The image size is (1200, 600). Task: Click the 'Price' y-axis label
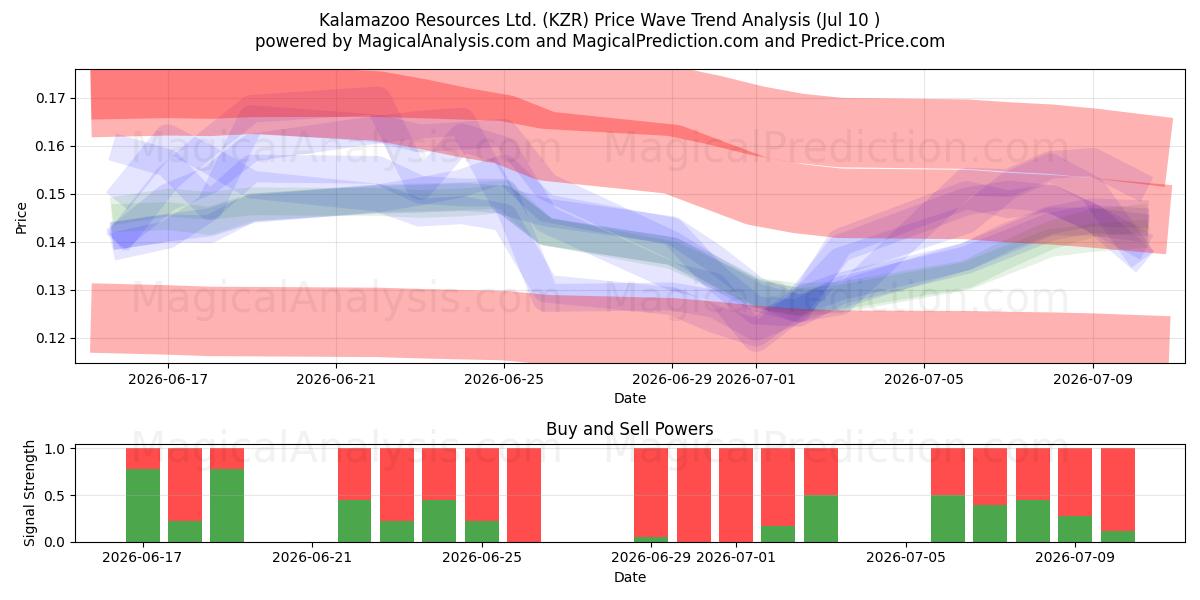(22, 217)
